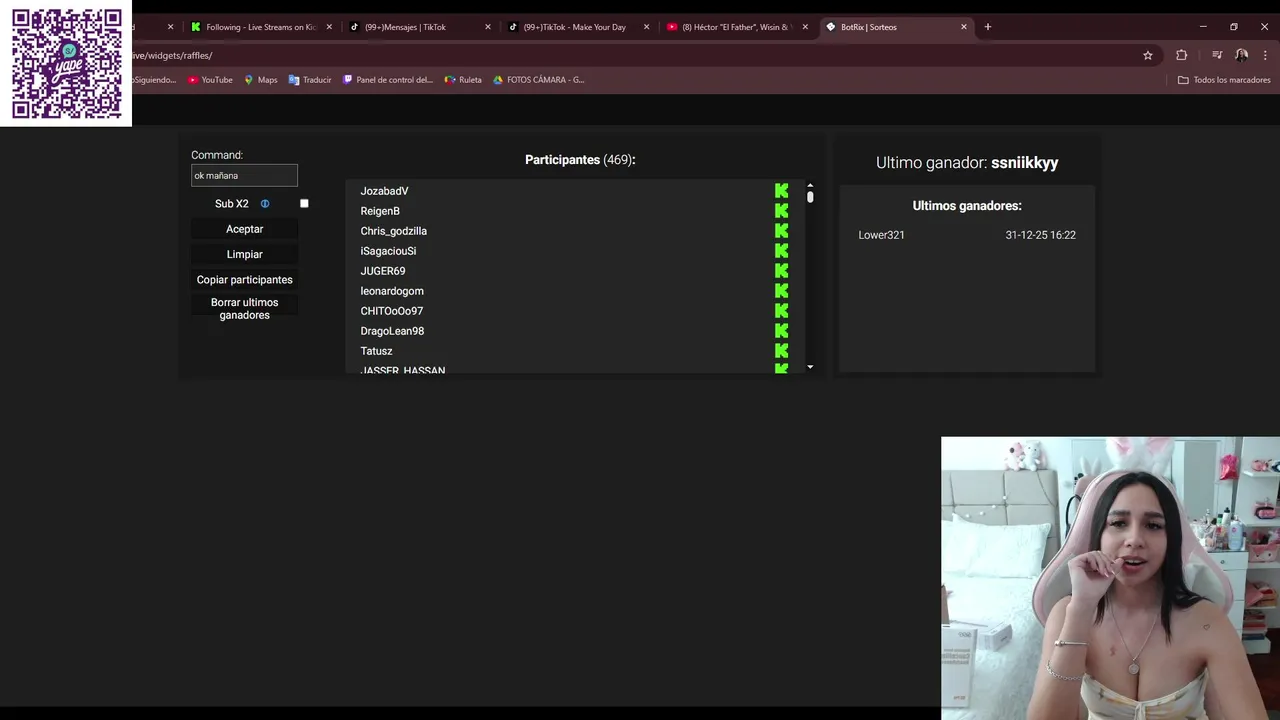The height and width of the screenshot is (720, 1280).
Task: Close the Héctor El Father YouTube tab
Action: [x=805, y=27]
